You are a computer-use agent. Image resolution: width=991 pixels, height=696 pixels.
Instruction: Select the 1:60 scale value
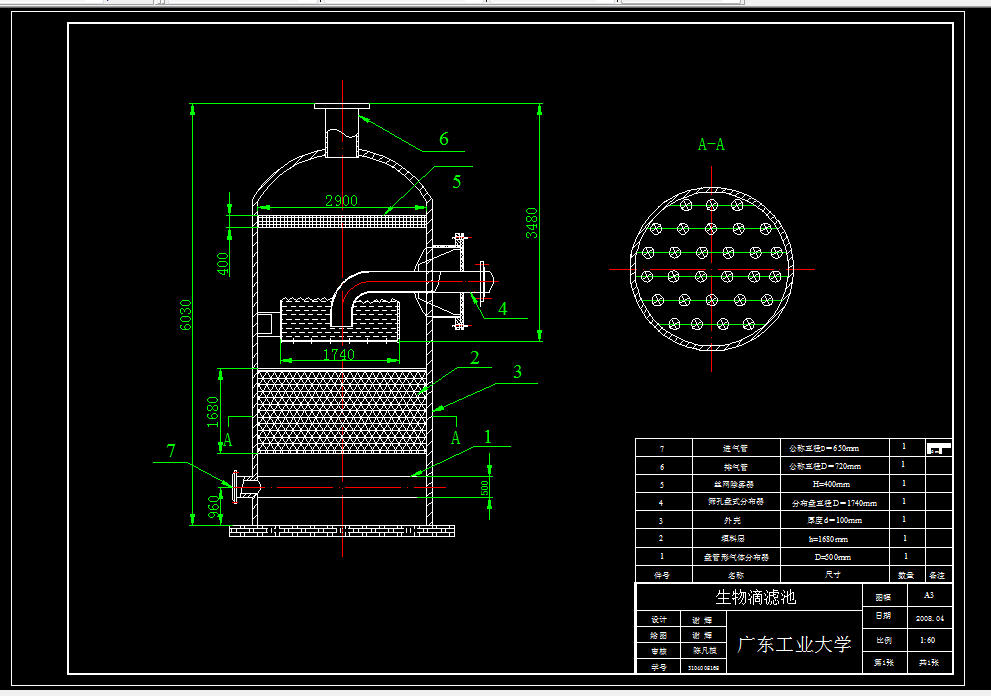tap(927, 640)
